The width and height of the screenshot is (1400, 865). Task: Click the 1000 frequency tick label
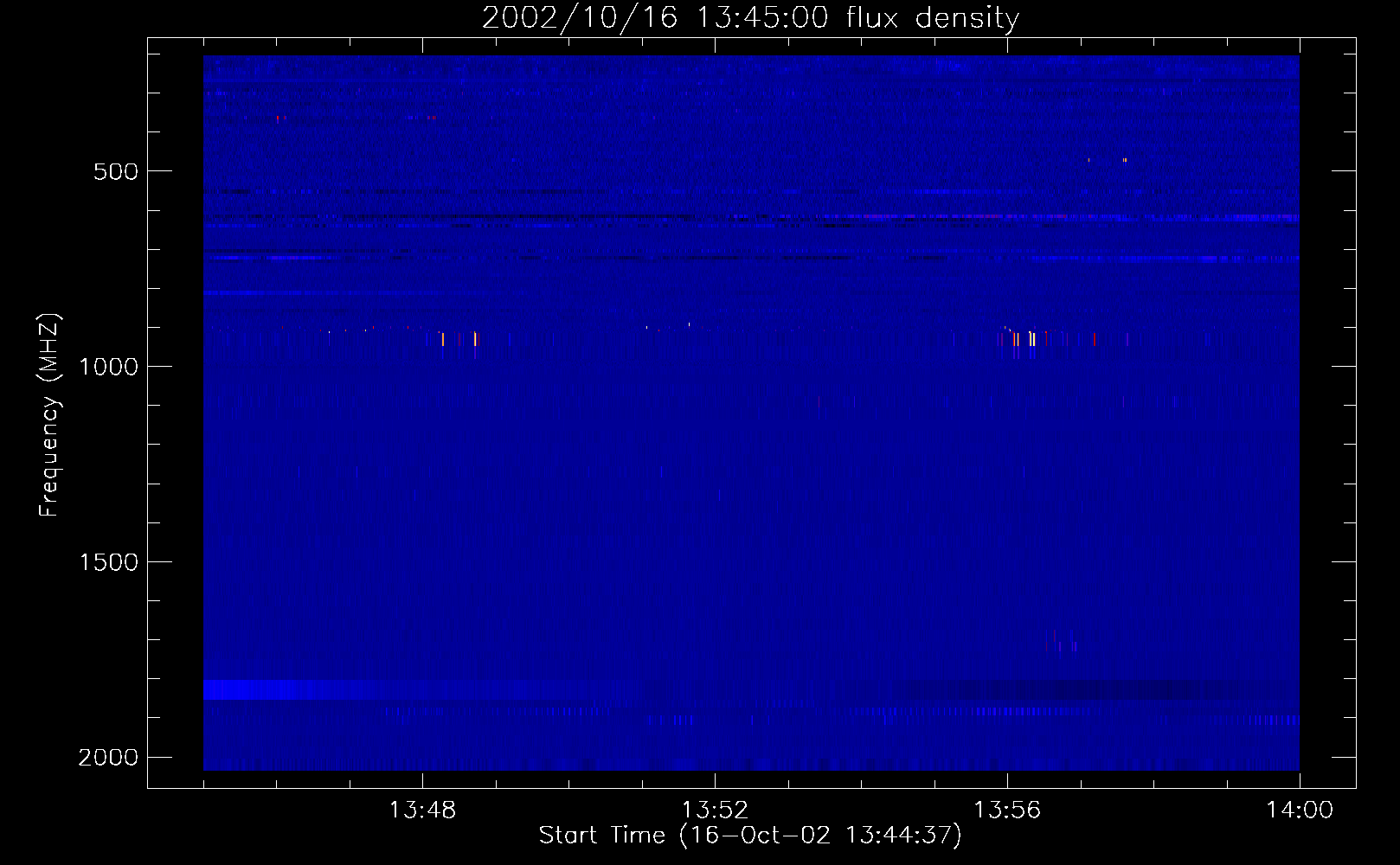(108, 367)
